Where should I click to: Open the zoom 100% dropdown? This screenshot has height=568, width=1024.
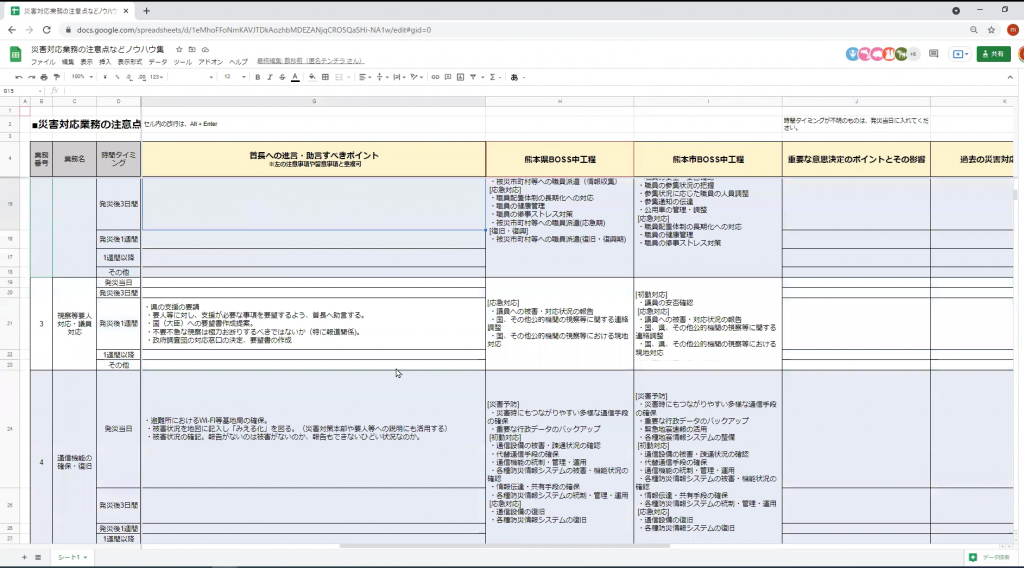pyautogui.click(x=82, y=77)
